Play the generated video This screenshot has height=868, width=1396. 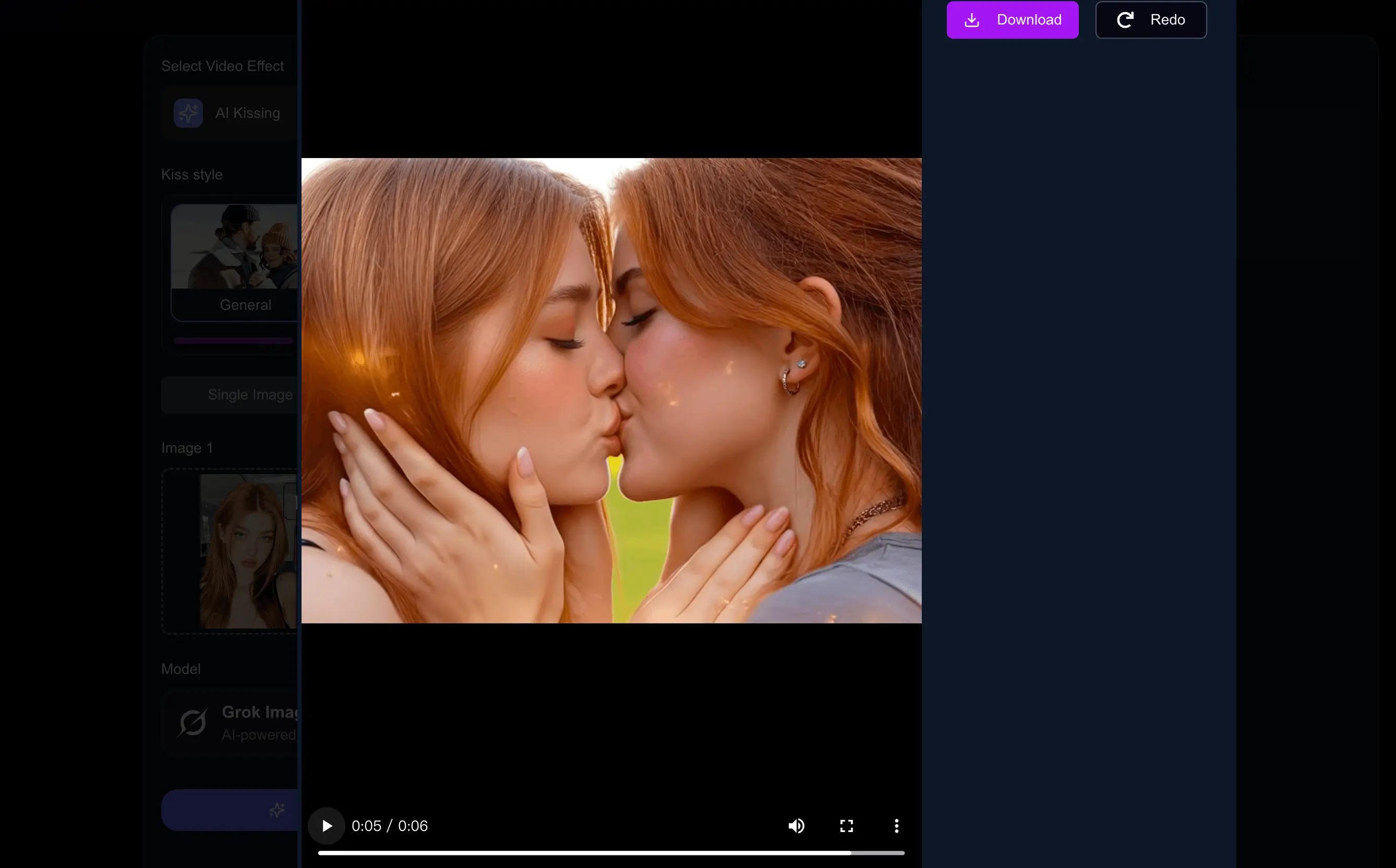(x=326, y=826)
